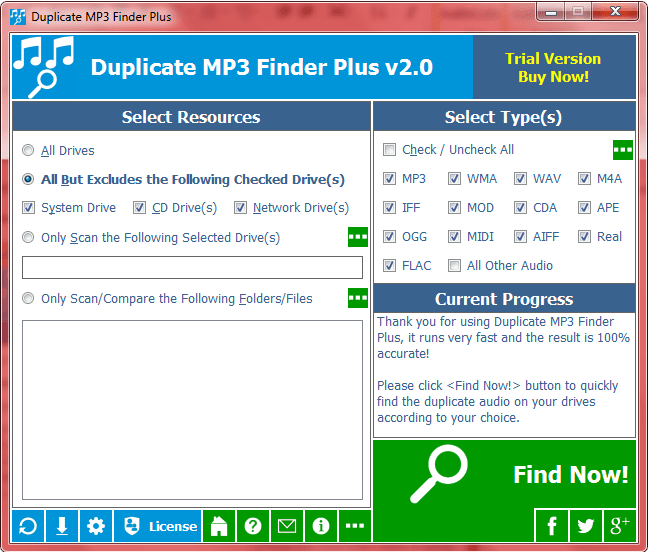Uncheck the Real type checkbox
Image resolution: width=648 pixels, height=552 pixels.
584,236
